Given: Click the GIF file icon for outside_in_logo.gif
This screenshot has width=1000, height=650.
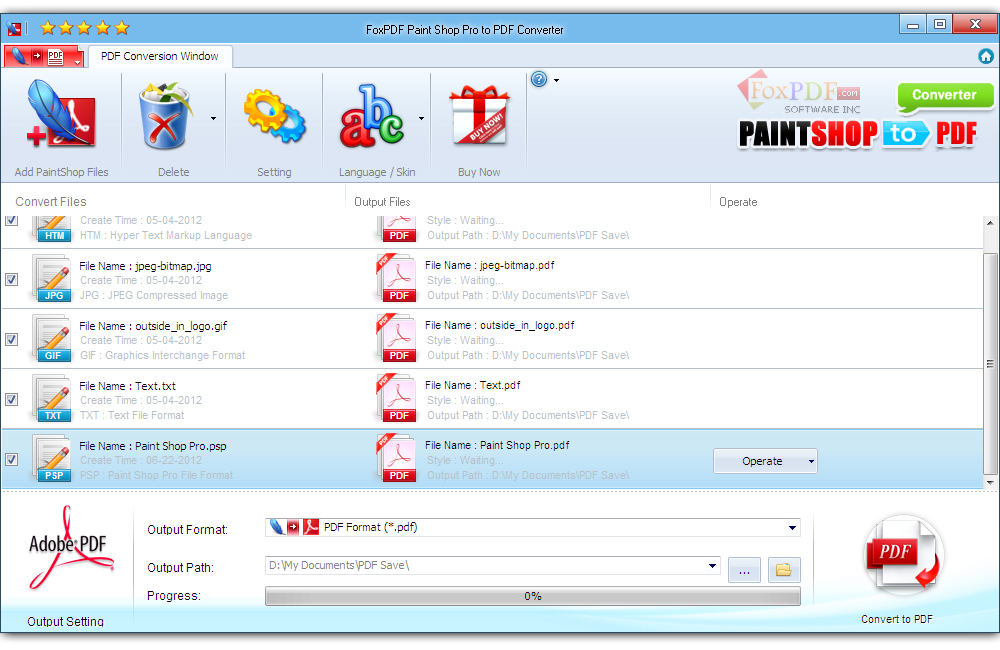Looking at the screenshot, I should tap(52, 339).
